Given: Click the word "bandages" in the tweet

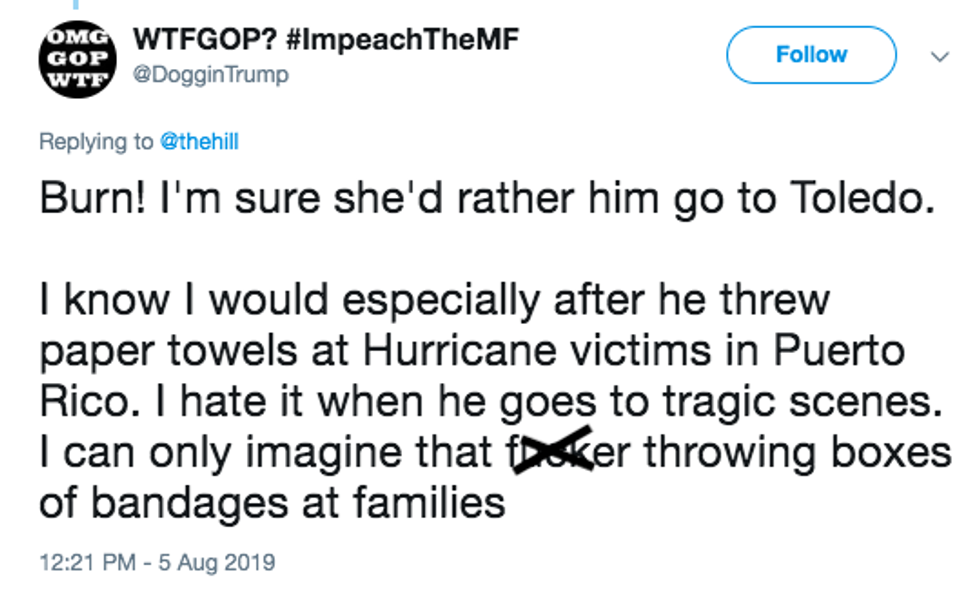Looking at the screenshot, I should click(190, 502).
